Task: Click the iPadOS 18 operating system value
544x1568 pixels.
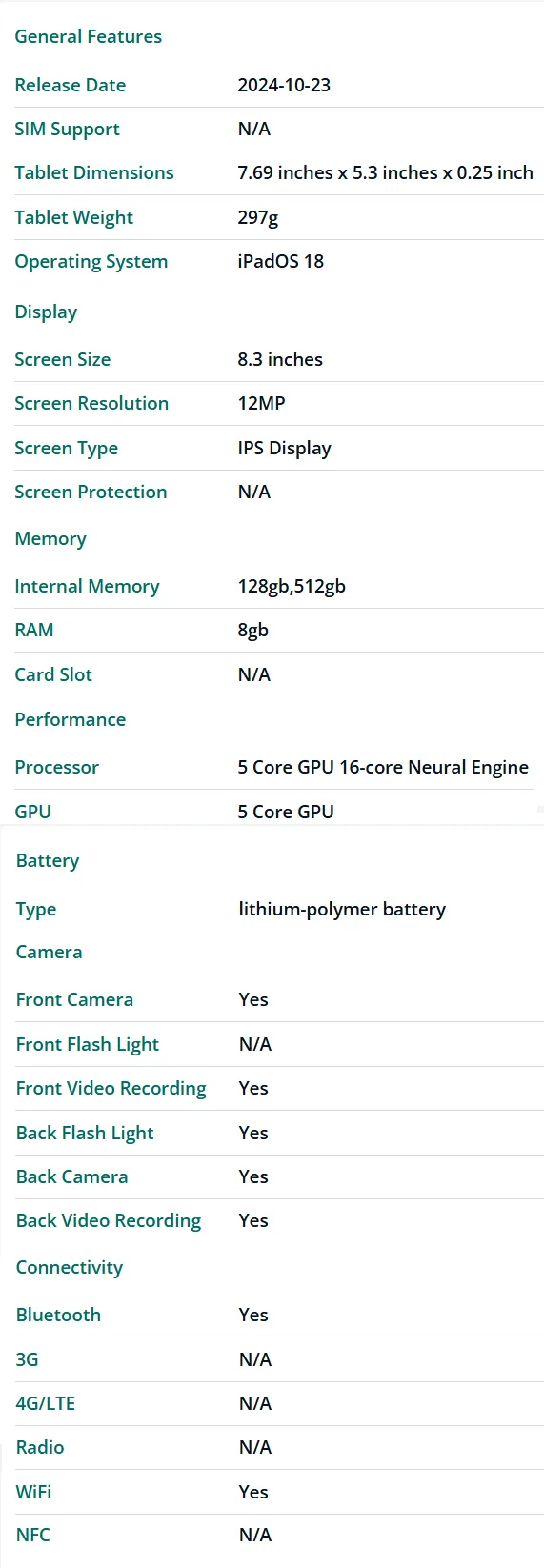Action: point(281,261)
